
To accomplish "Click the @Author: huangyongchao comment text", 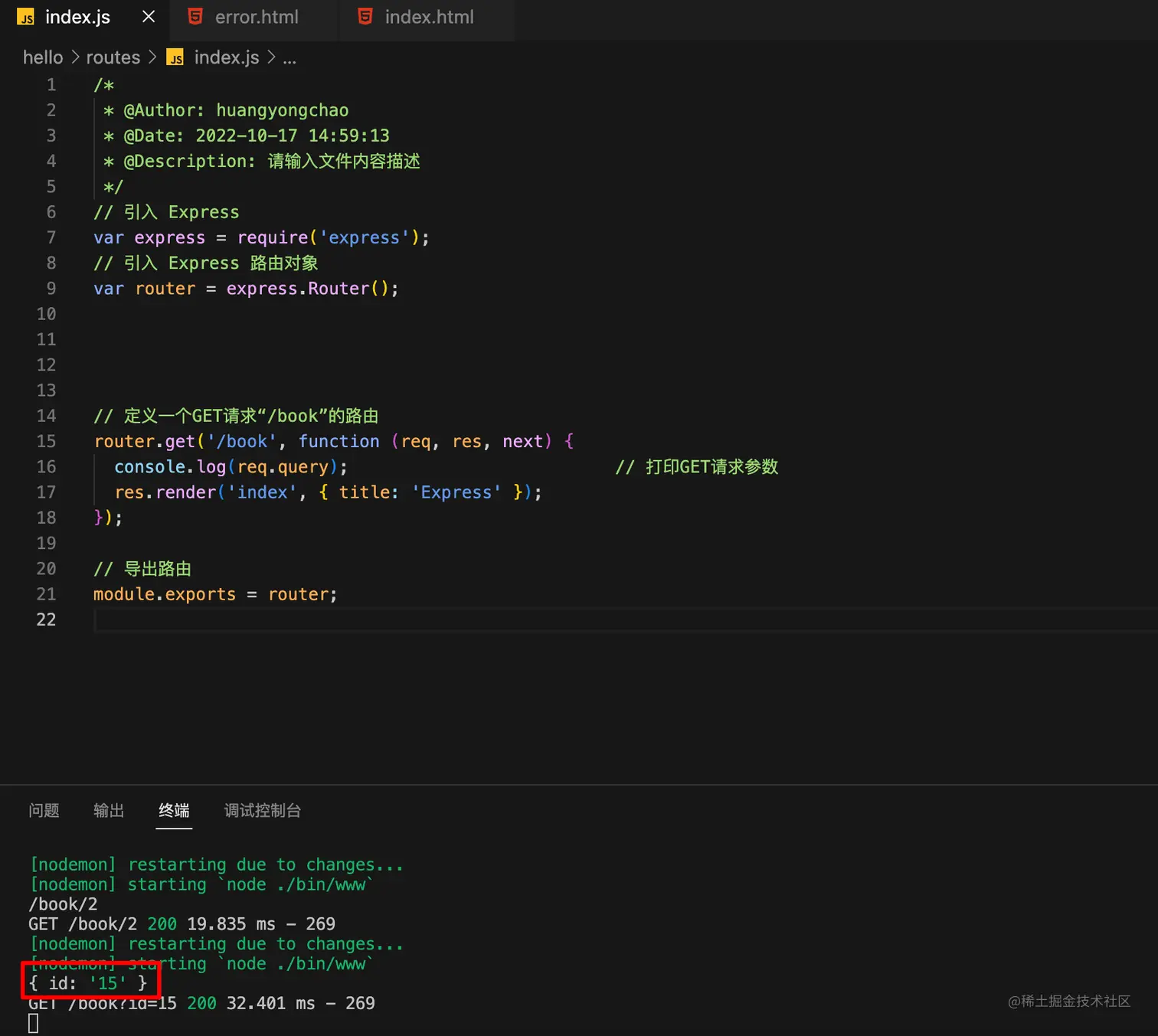I will point(236,110).
